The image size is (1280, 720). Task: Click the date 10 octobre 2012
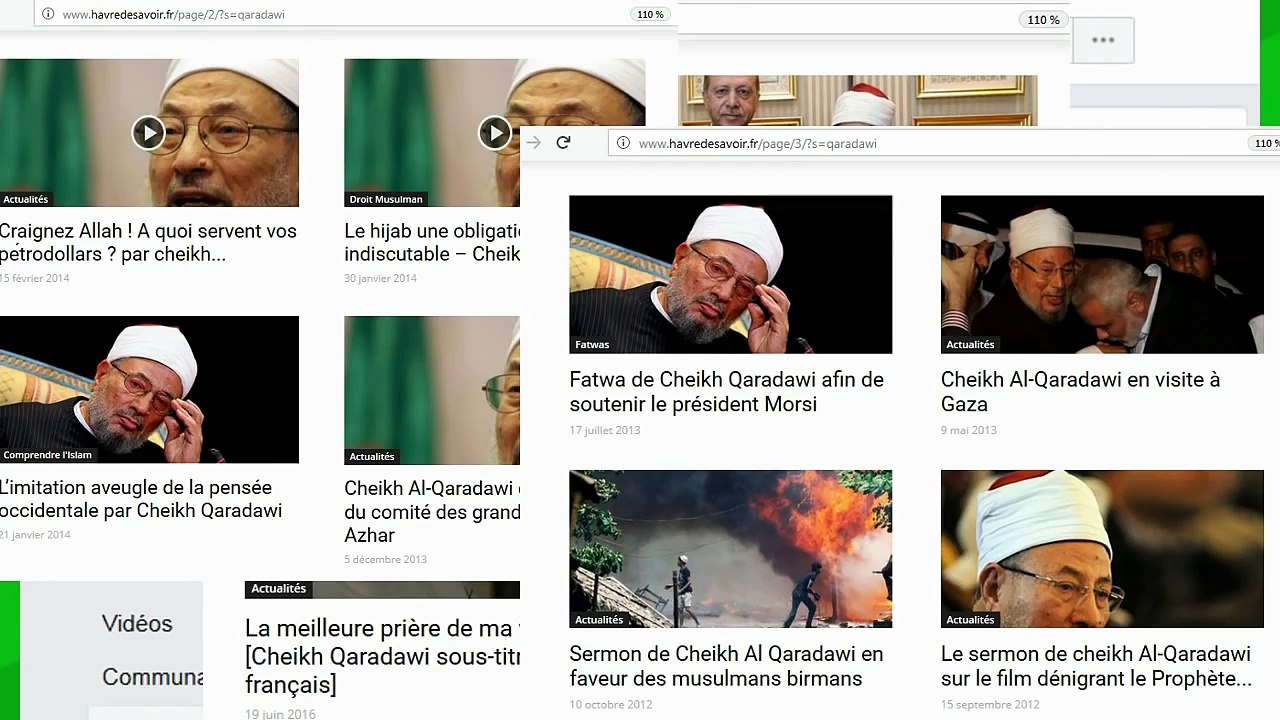pyautogui.click(x=610, y=705)
